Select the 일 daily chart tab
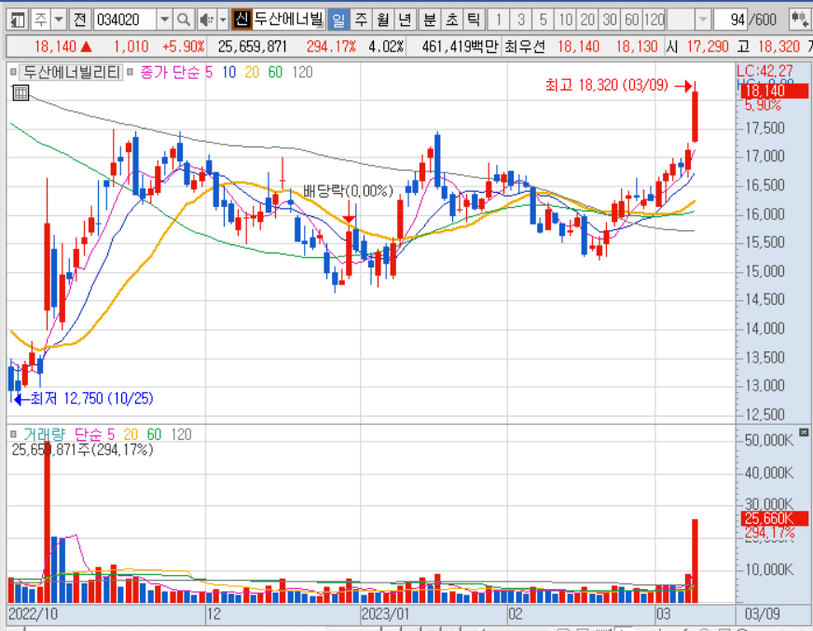 coord(338,20)
